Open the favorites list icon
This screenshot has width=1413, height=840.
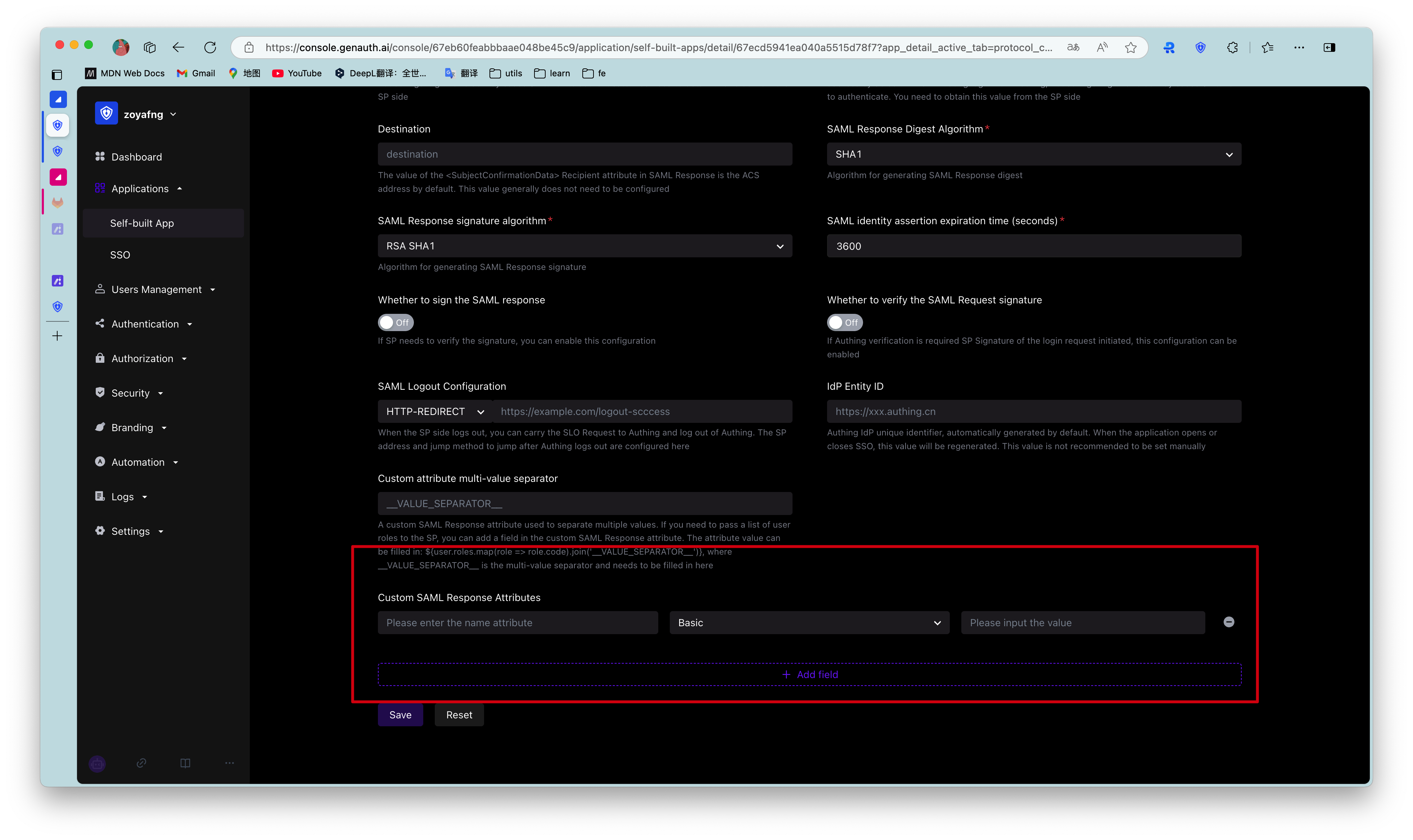tap(1268, 48)
